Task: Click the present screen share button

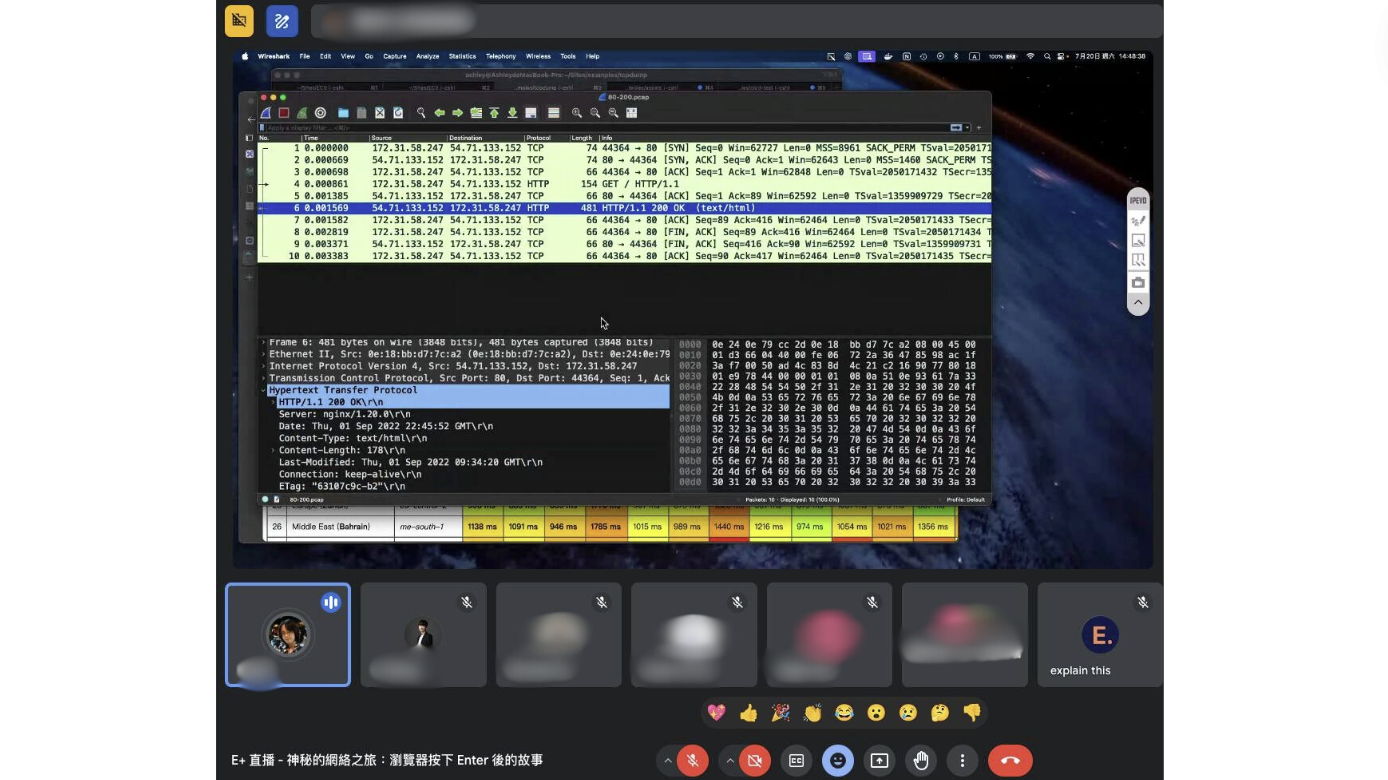Action: (879, 761)
